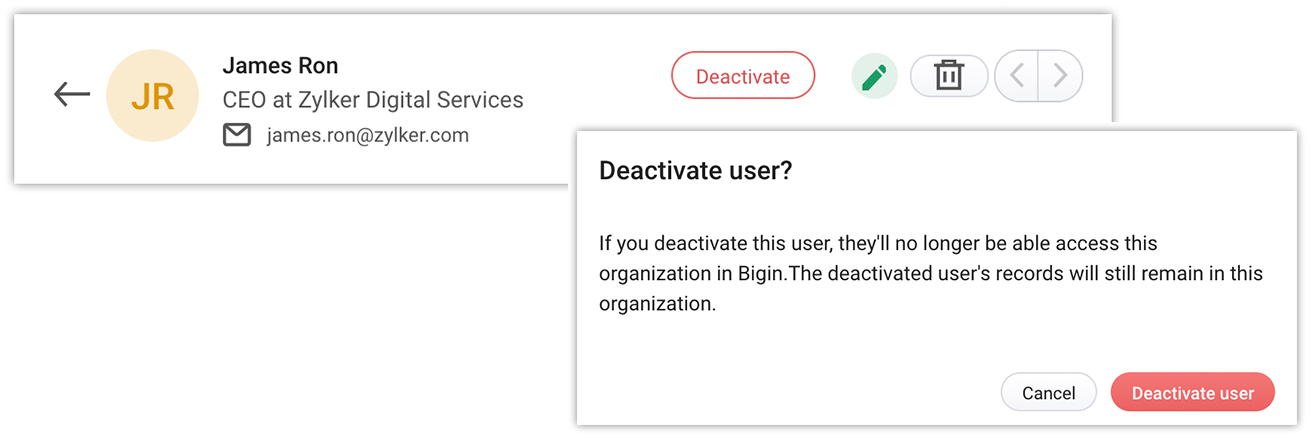Cancel the deactivate user dialog
1315x444 pixels.
click(x=1048, y=393)
